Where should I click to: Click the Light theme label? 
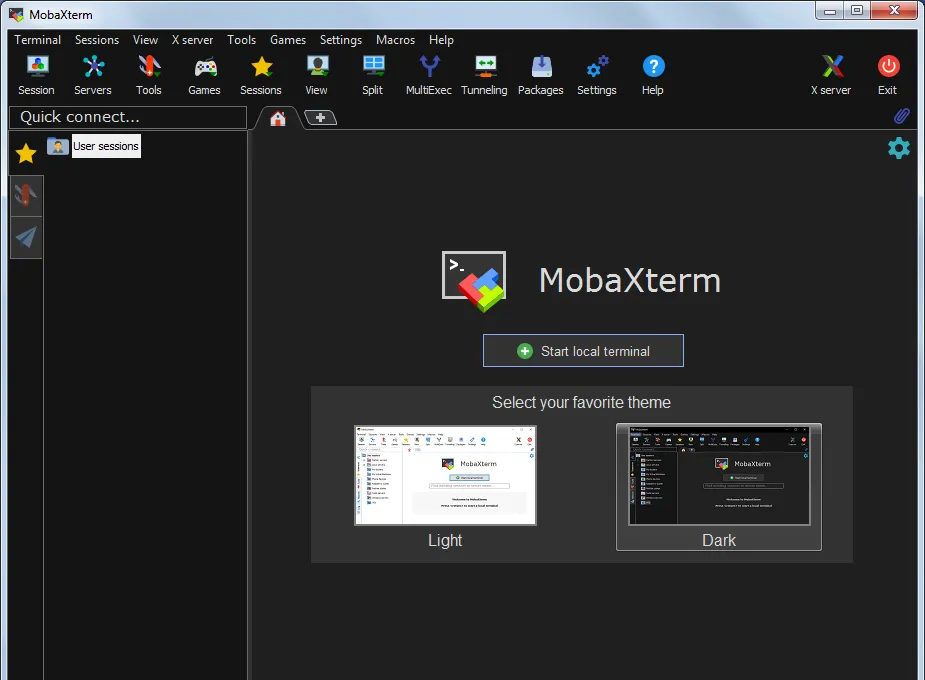(445, 540)
